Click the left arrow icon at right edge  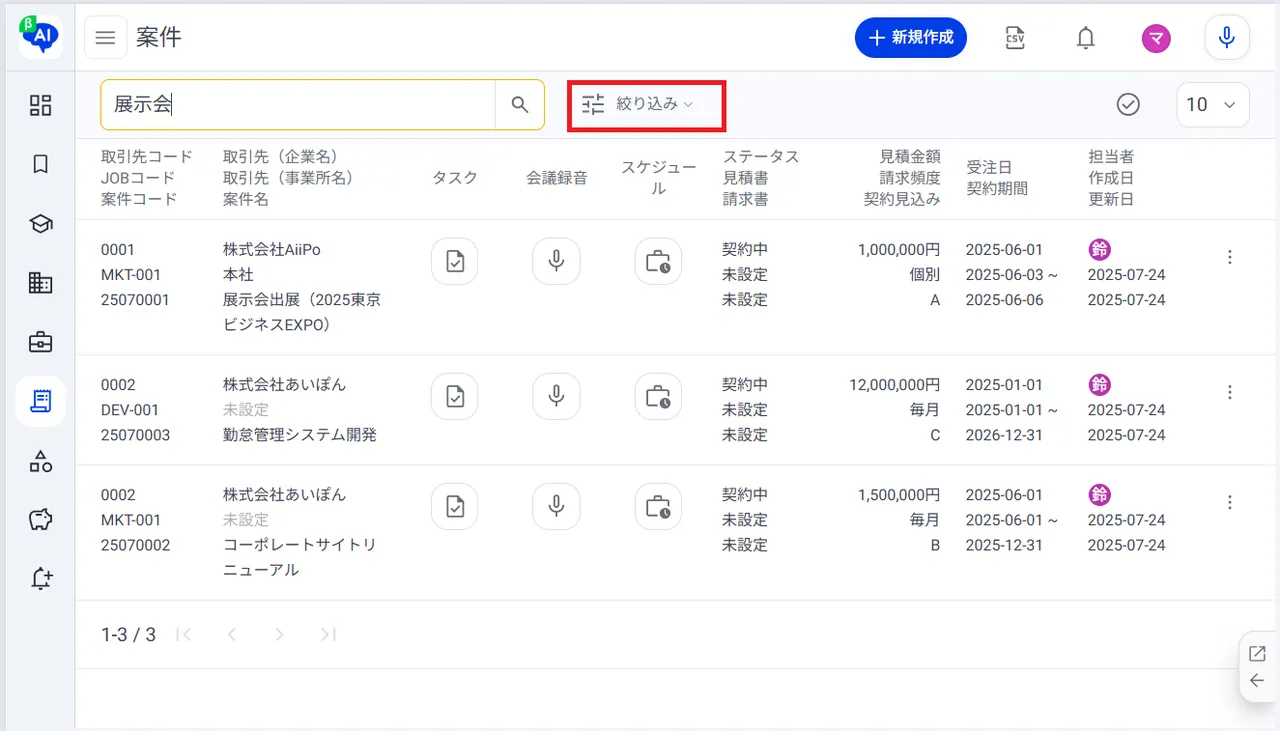[x=1258, y=681]
